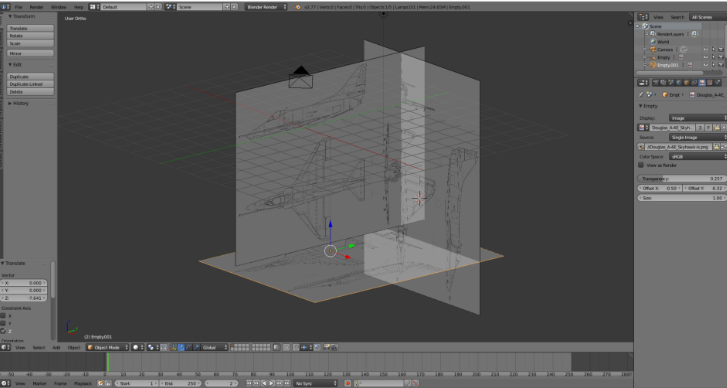Toggle the X constraint axis checkbox
727x388 pixels.
3,316
